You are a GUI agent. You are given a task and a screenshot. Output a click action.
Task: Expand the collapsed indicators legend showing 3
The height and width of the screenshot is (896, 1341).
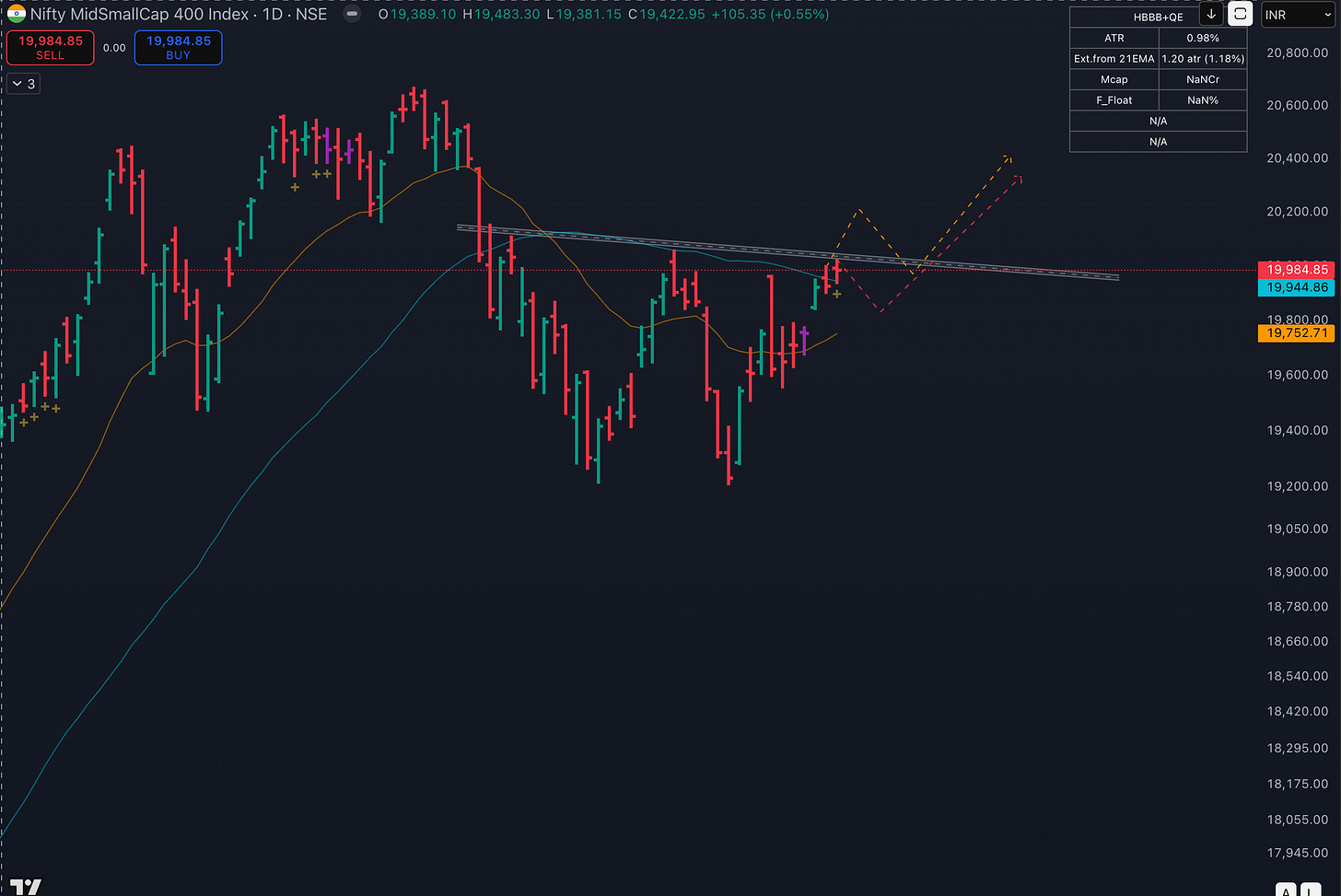(x=25, y=84)
